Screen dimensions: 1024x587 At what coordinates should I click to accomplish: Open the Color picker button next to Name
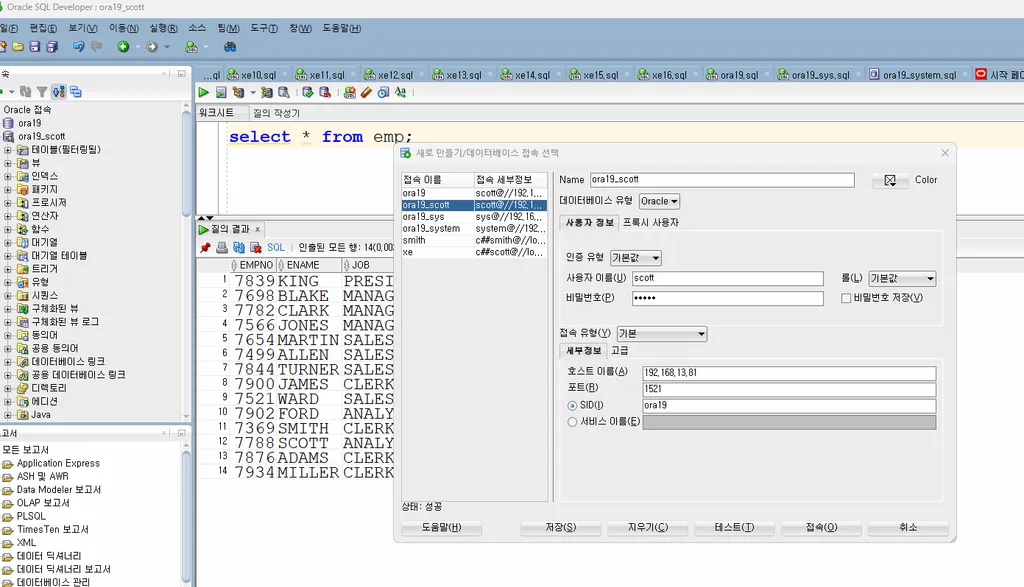coord(890,180)
